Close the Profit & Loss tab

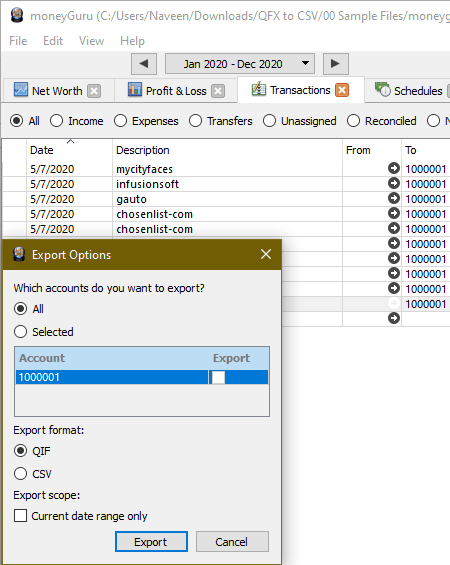pos(218,91)
